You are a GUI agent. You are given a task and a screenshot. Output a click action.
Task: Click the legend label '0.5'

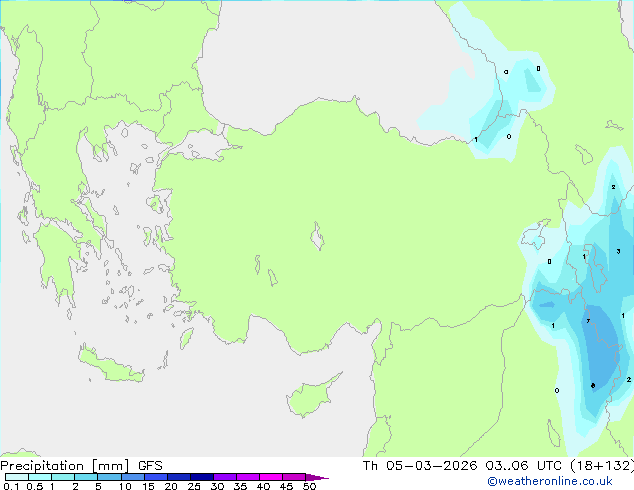[35, 486]
